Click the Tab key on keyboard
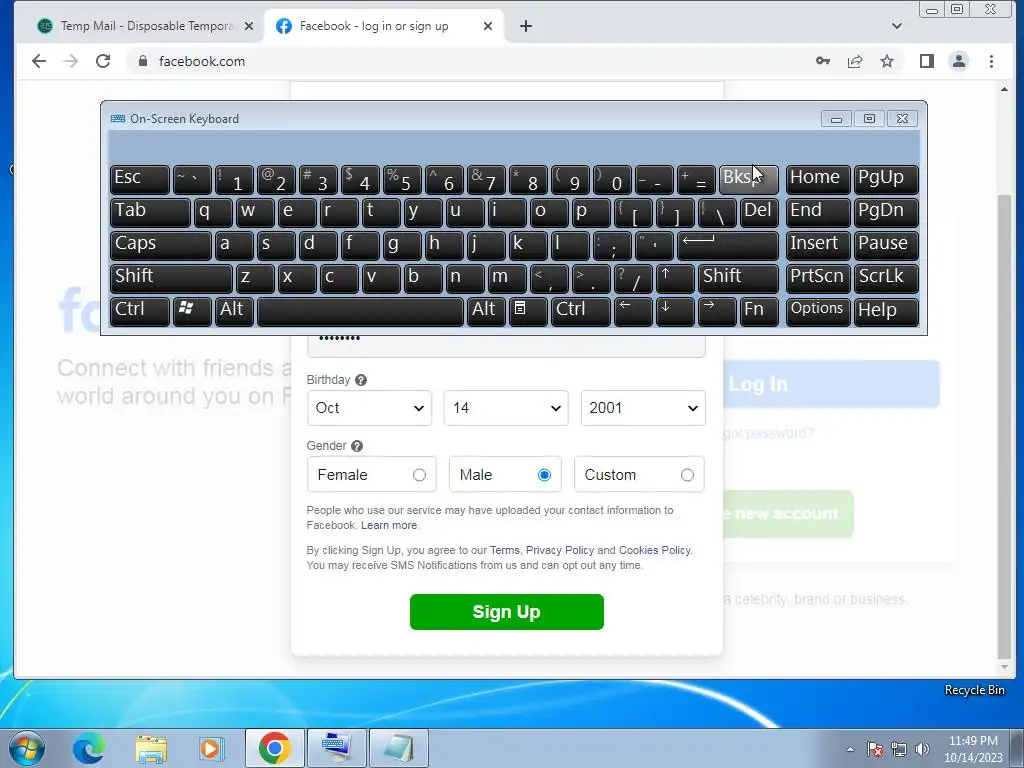 (150, 212)
